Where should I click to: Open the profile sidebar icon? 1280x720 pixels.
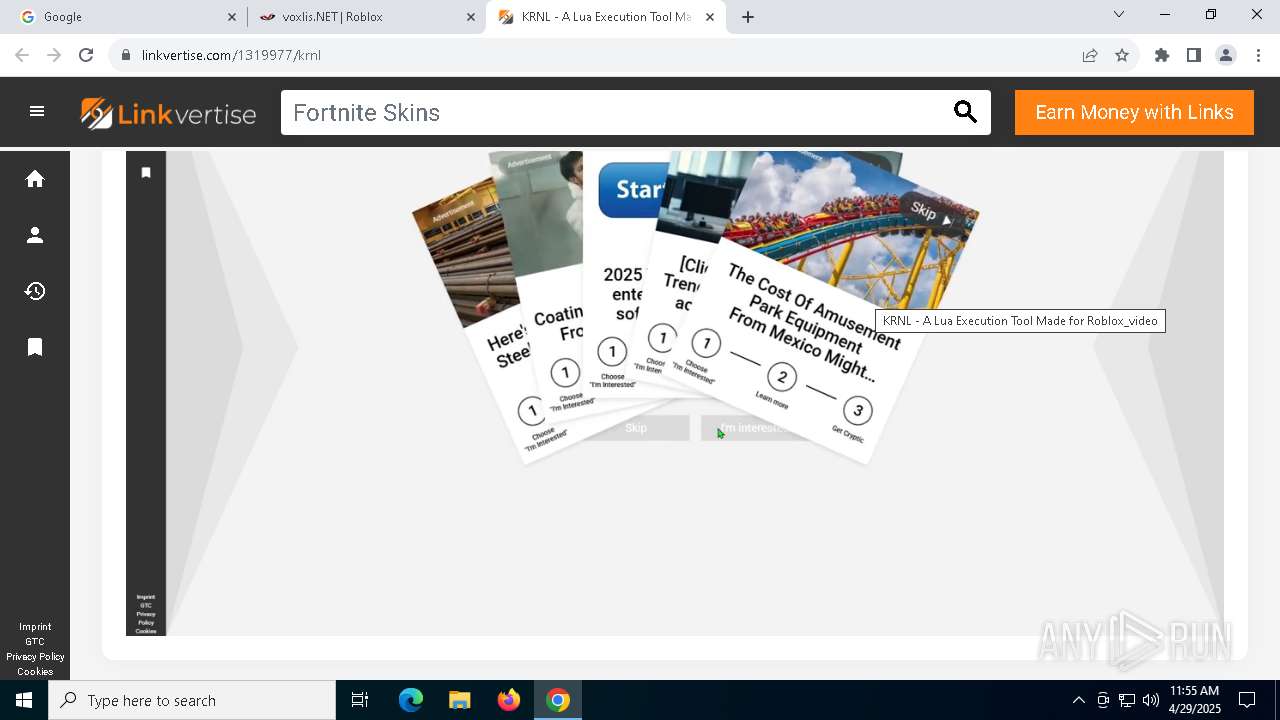pyautogui.click(x=35, y=235)
